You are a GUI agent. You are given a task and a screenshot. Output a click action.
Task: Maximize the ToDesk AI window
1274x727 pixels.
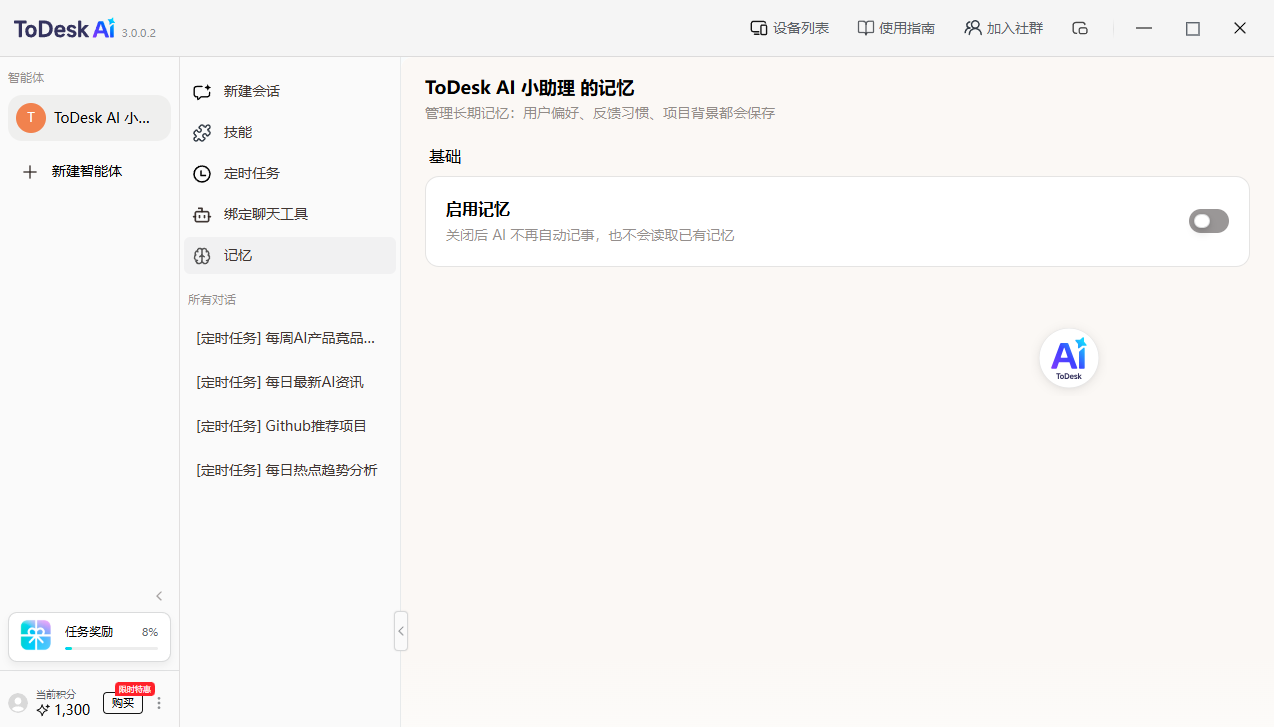[1192, 28]
